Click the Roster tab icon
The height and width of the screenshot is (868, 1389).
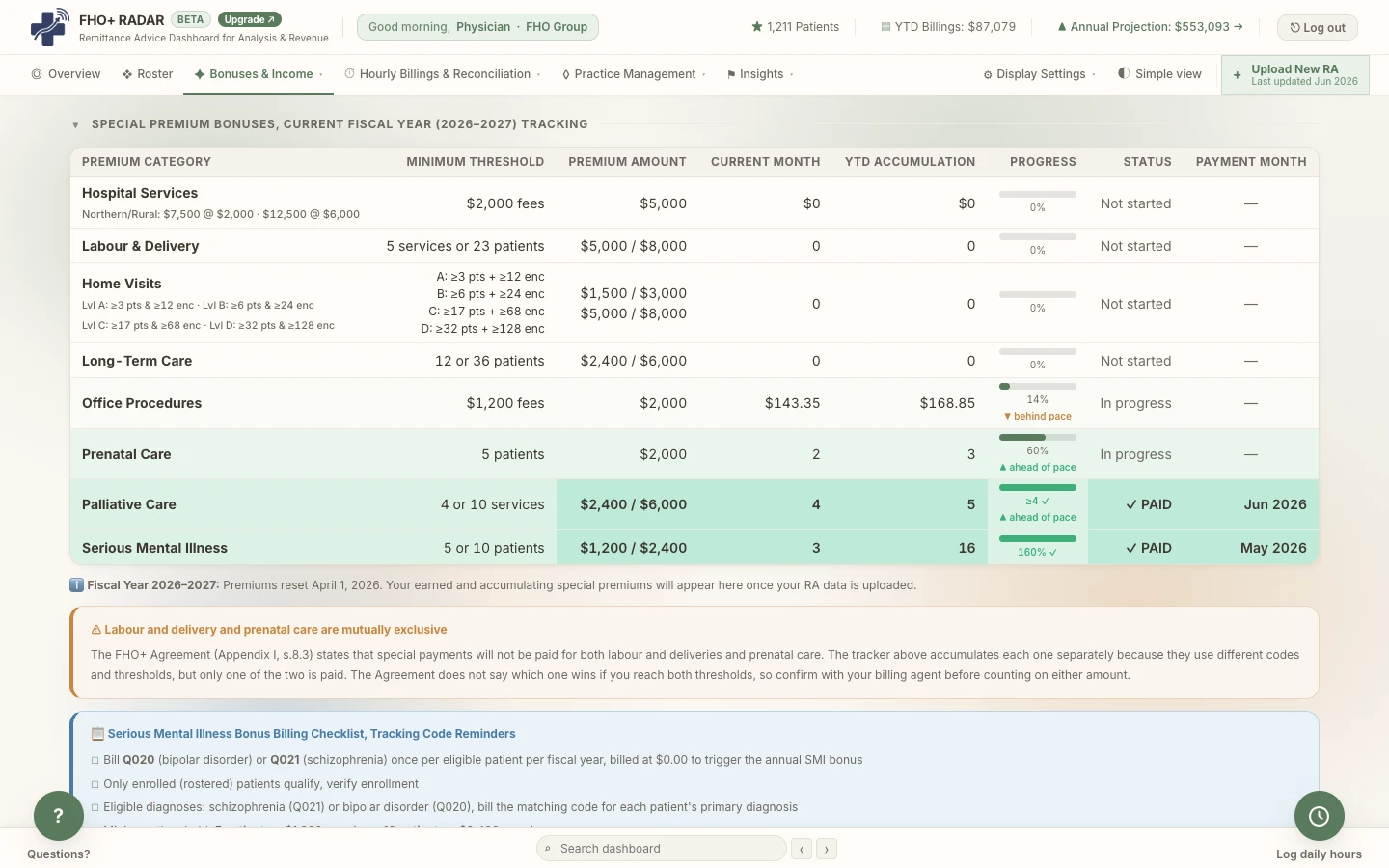tap(127, 74)
